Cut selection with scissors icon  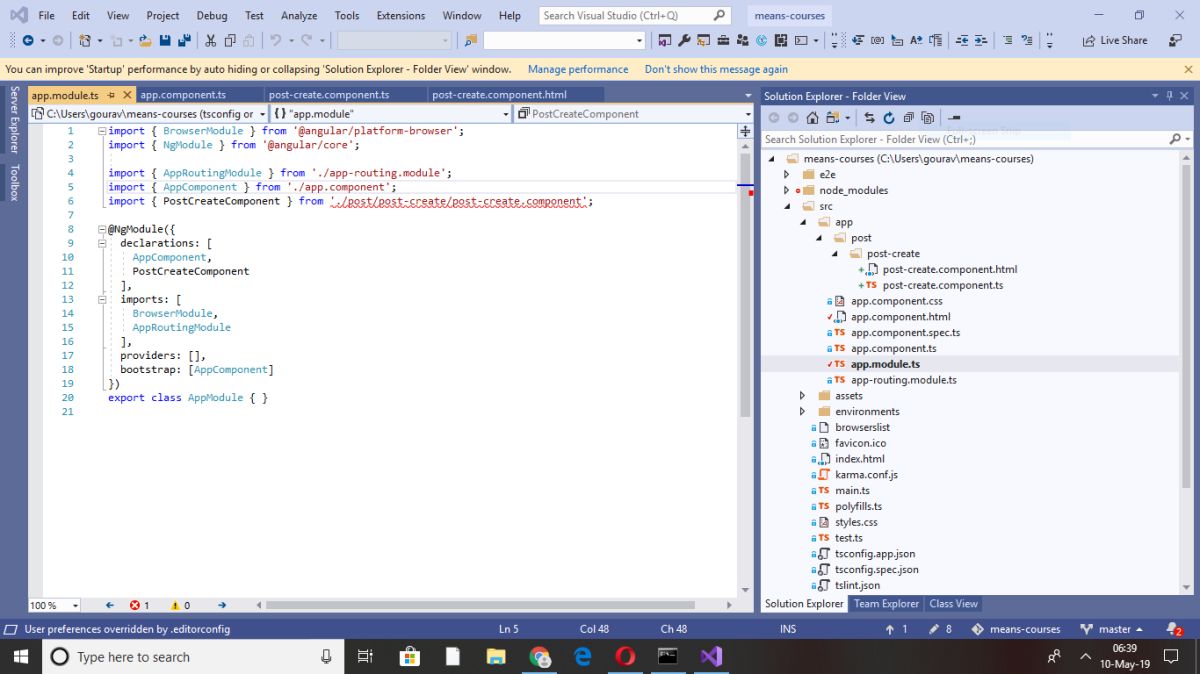[211, 40]
